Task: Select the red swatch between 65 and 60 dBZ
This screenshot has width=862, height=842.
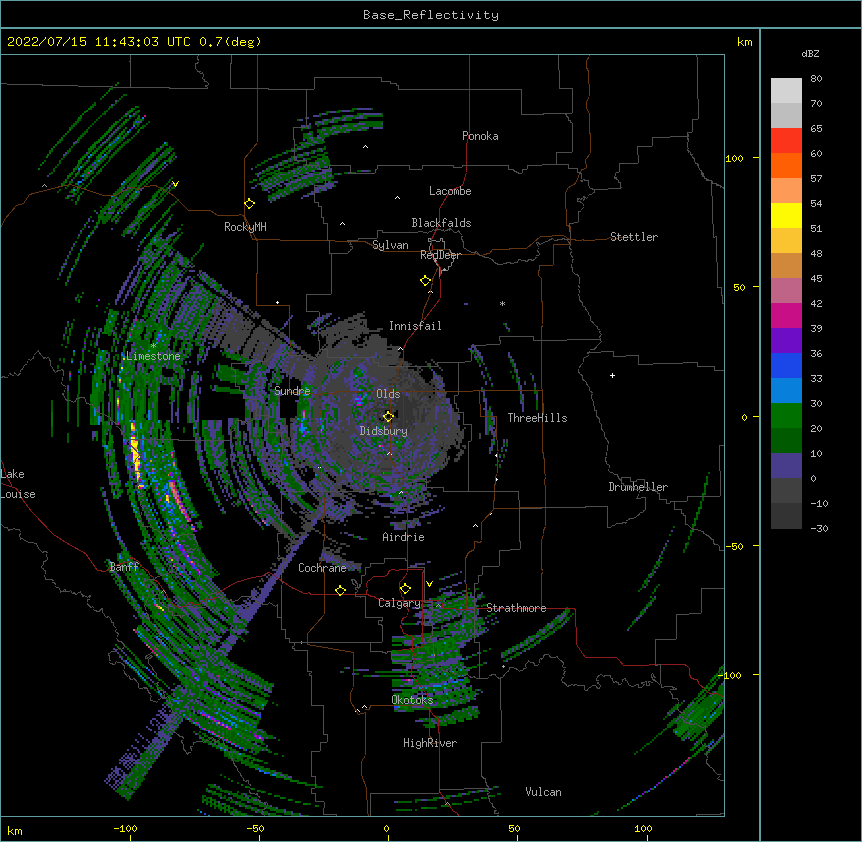Action: pyautogui.click(x=786, y=140)
